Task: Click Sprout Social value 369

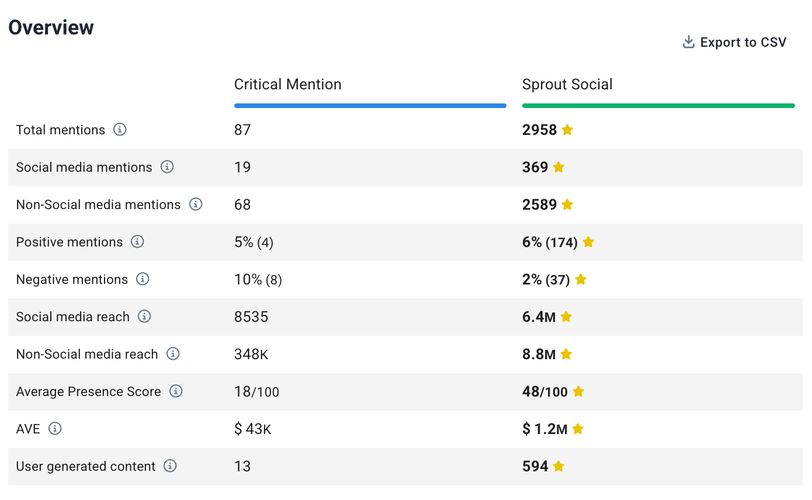Action: coord(535,167)
